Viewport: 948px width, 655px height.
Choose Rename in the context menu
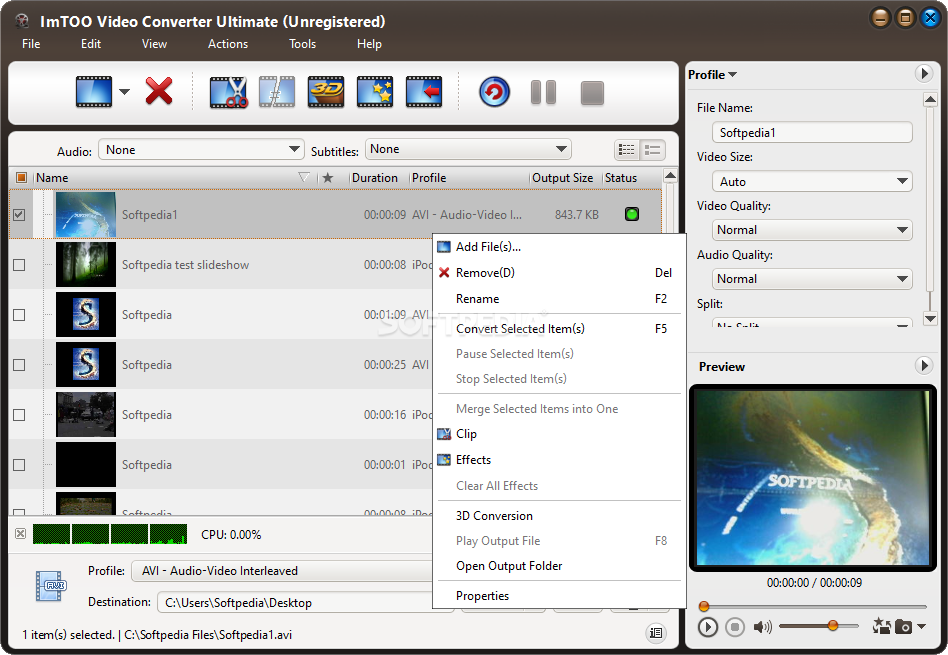click(559, 299)
